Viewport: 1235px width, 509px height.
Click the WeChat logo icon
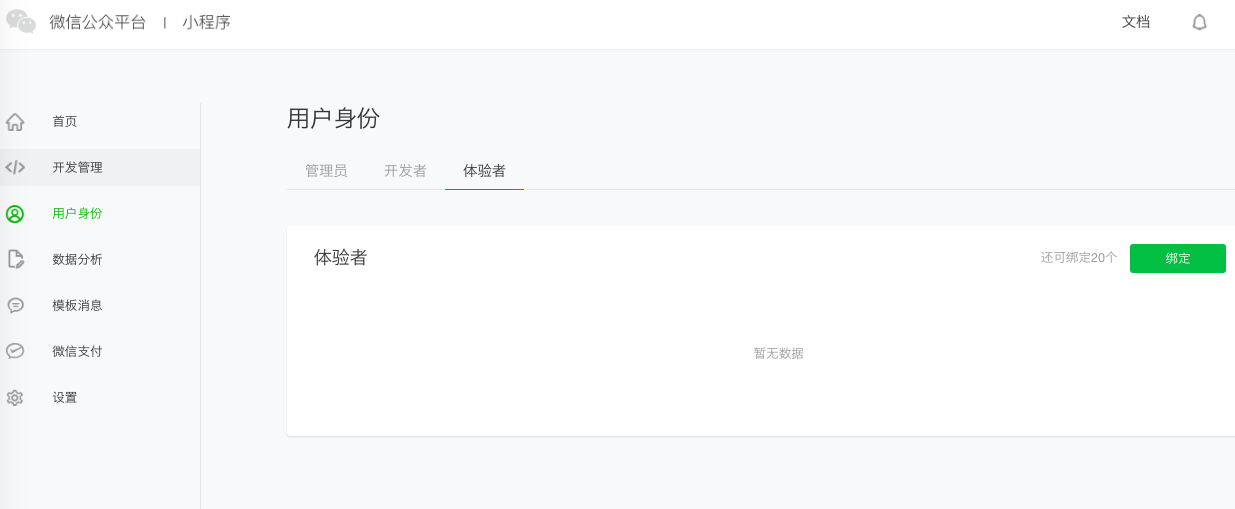click(x=21, y=21)
